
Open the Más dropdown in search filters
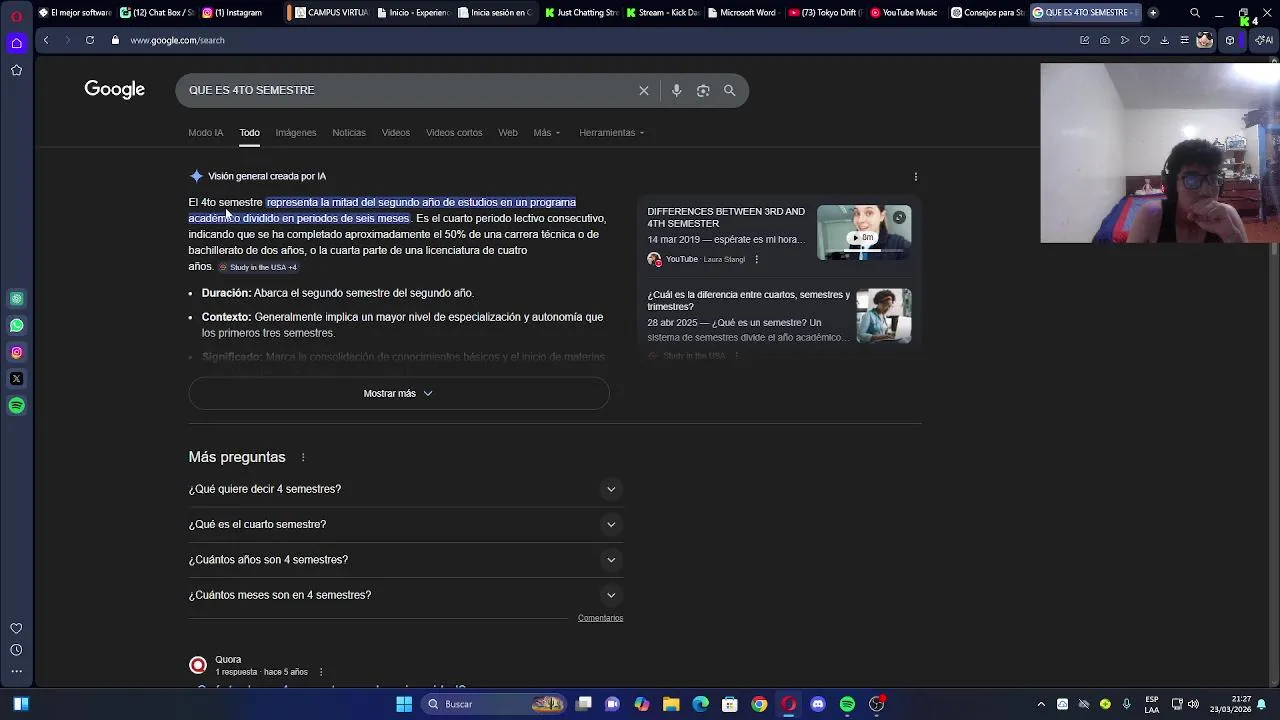coord(547,133)
